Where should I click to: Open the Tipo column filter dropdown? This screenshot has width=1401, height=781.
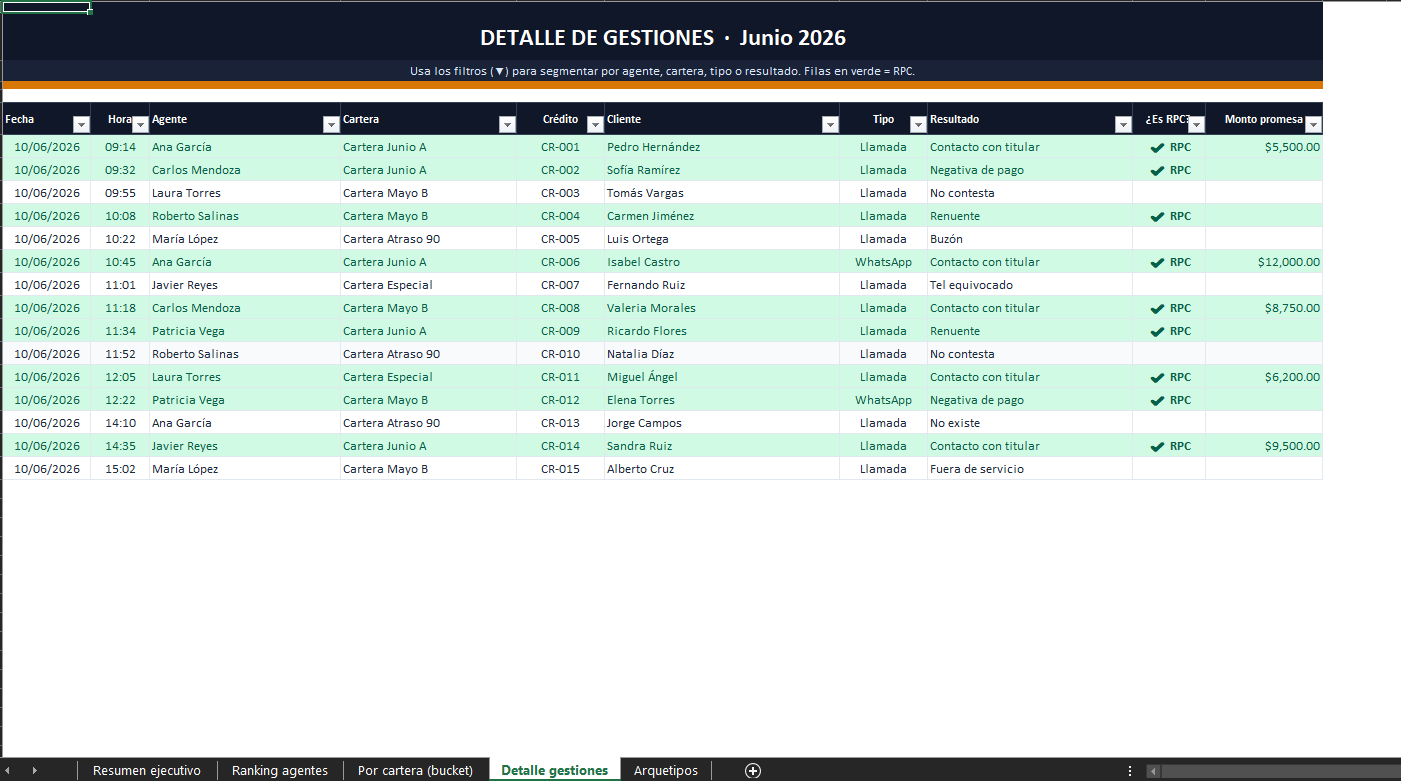tap(918, 125)
